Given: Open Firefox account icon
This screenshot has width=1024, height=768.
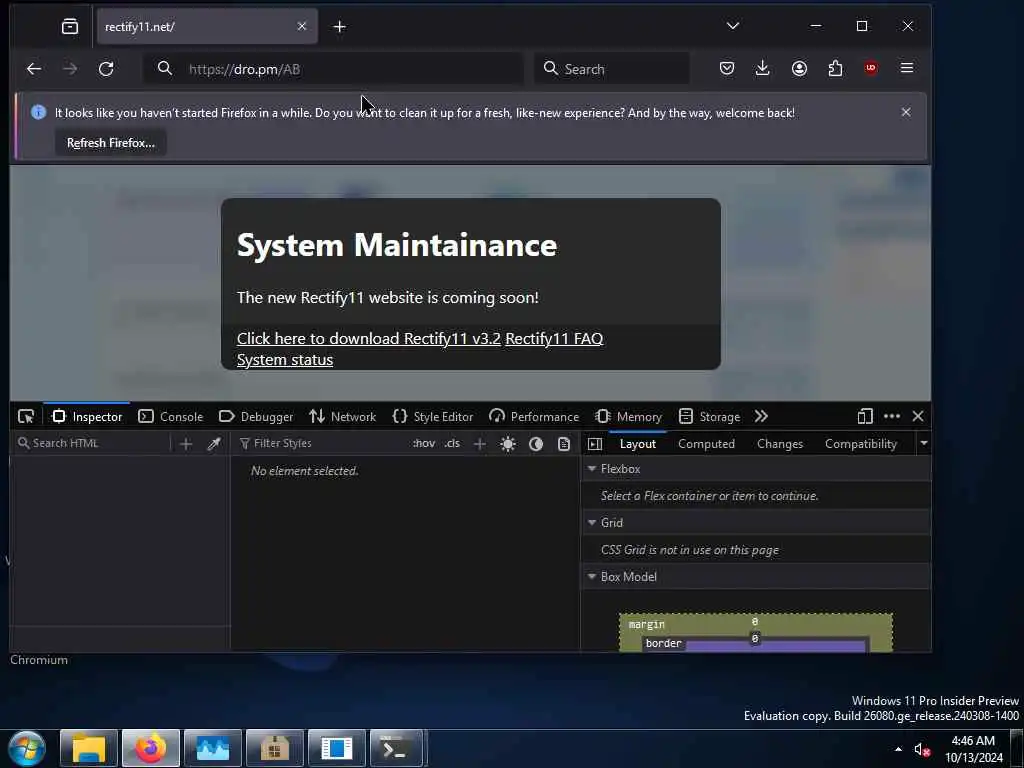Looking at the screenshot, I should click(x=799, y=69).
